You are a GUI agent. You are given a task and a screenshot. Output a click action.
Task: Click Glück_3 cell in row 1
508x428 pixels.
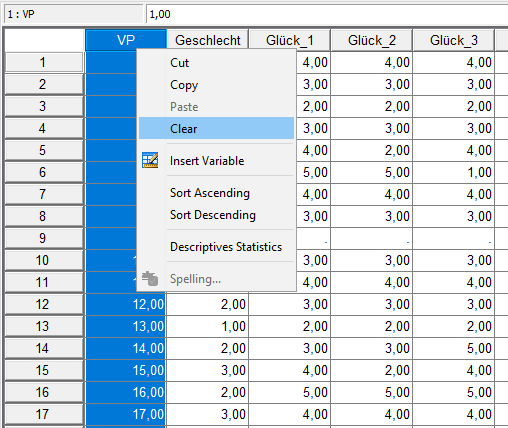[x=454, y=62]
